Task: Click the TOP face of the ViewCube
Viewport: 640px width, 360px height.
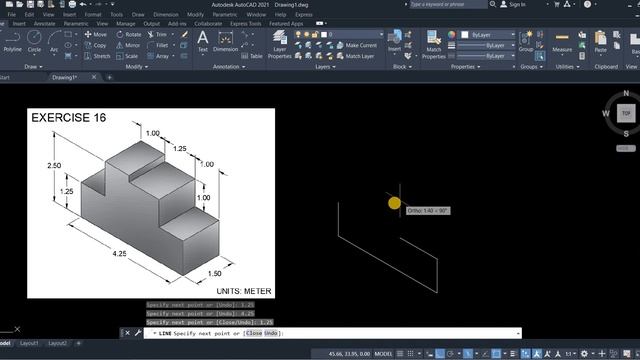Action: coord(626,113)
